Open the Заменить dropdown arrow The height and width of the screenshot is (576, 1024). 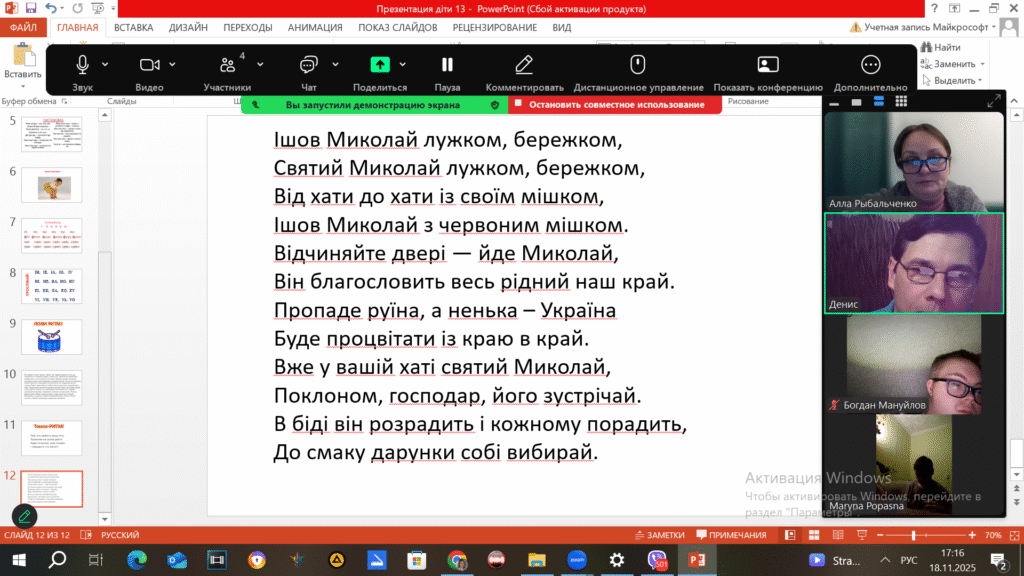[981, 64]
